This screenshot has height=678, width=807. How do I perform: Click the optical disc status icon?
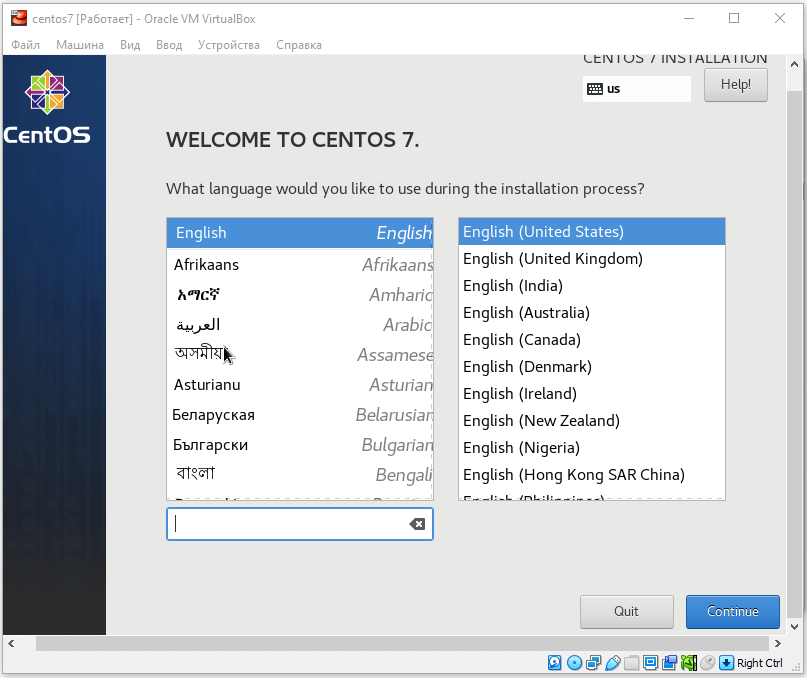pyautogui.click(x=574, y=662)
